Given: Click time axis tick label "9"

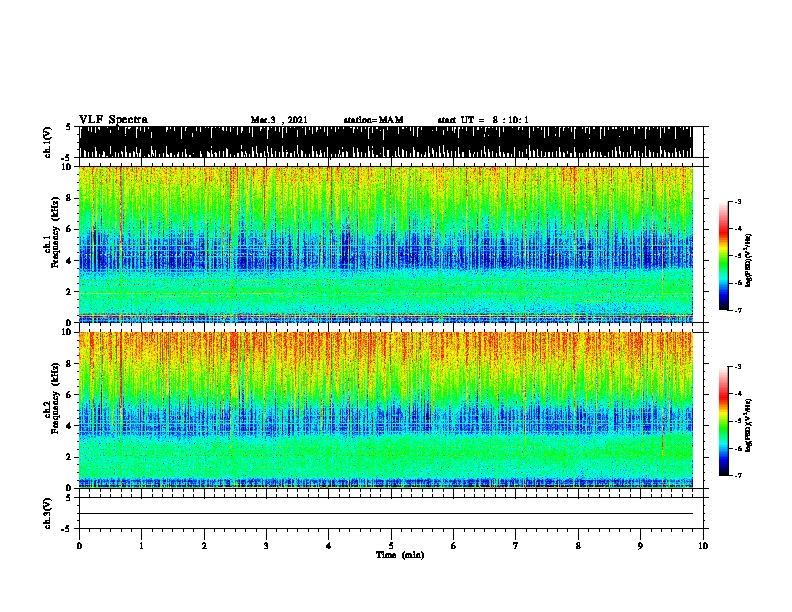Looking at the screenshot, I should [640, 546].
